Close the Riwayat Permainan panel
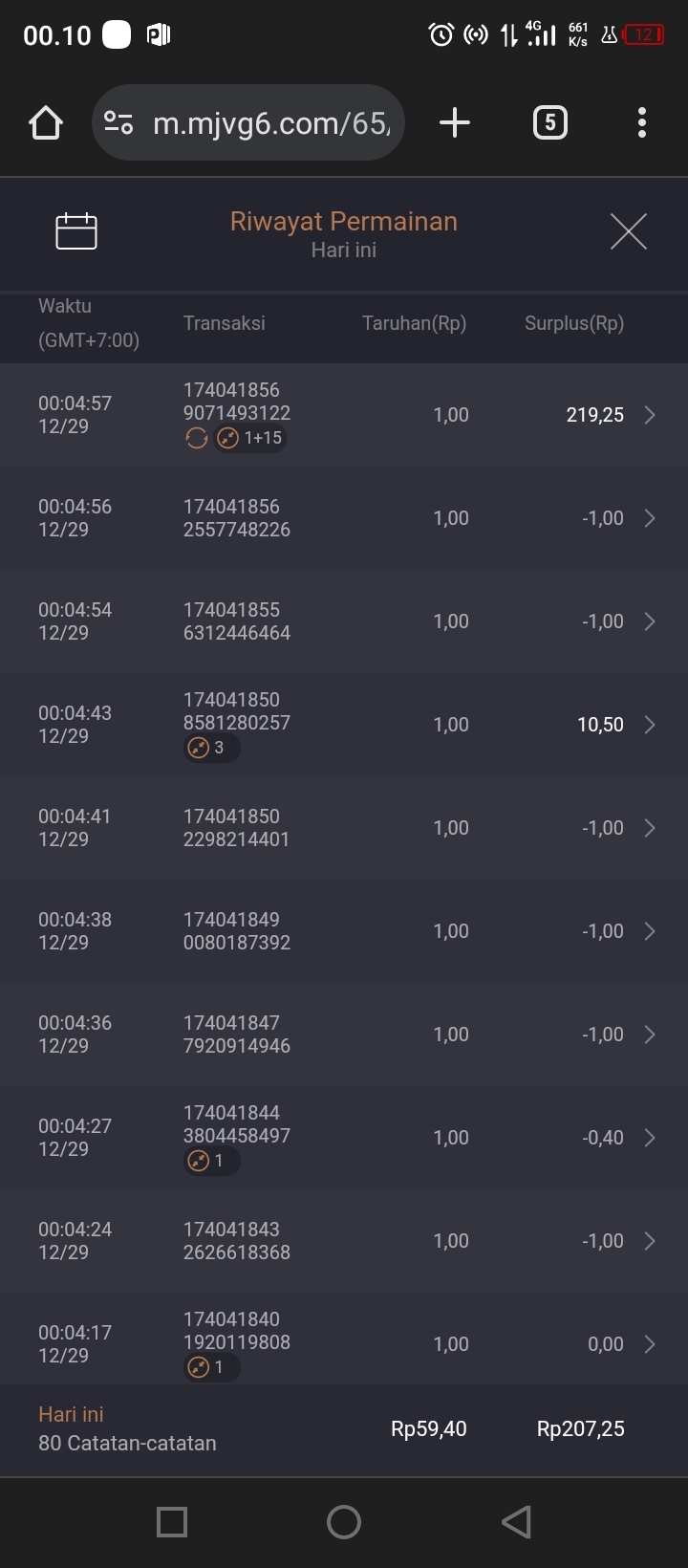Image resolution: width=688 pixels, height=1568 pixels. click(628, 231)
